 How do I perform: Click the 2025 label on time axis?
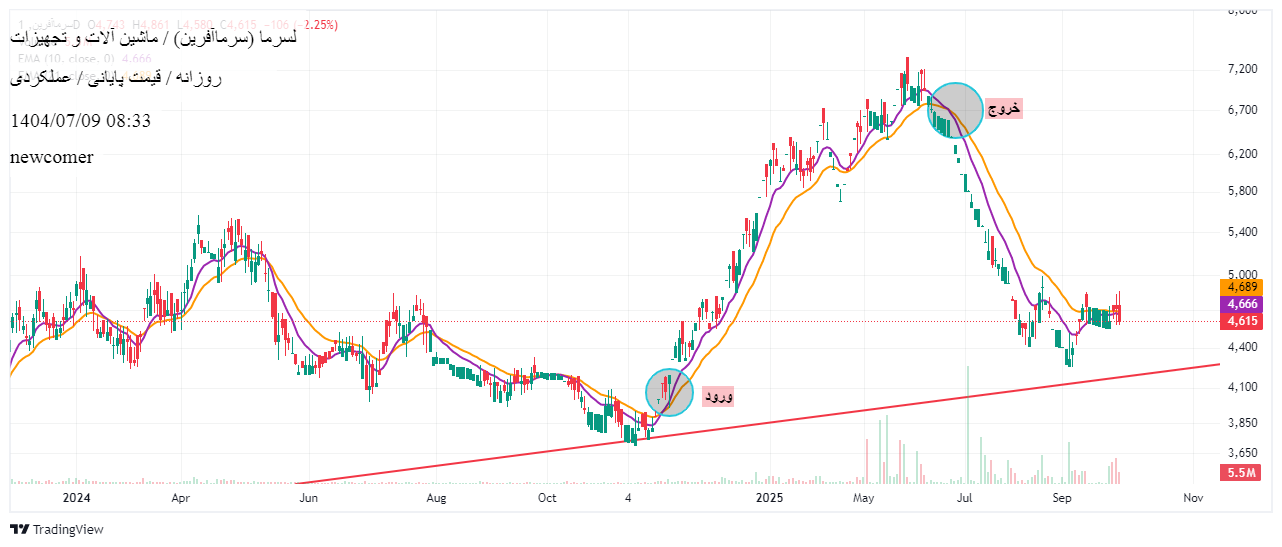coord(768,497)
